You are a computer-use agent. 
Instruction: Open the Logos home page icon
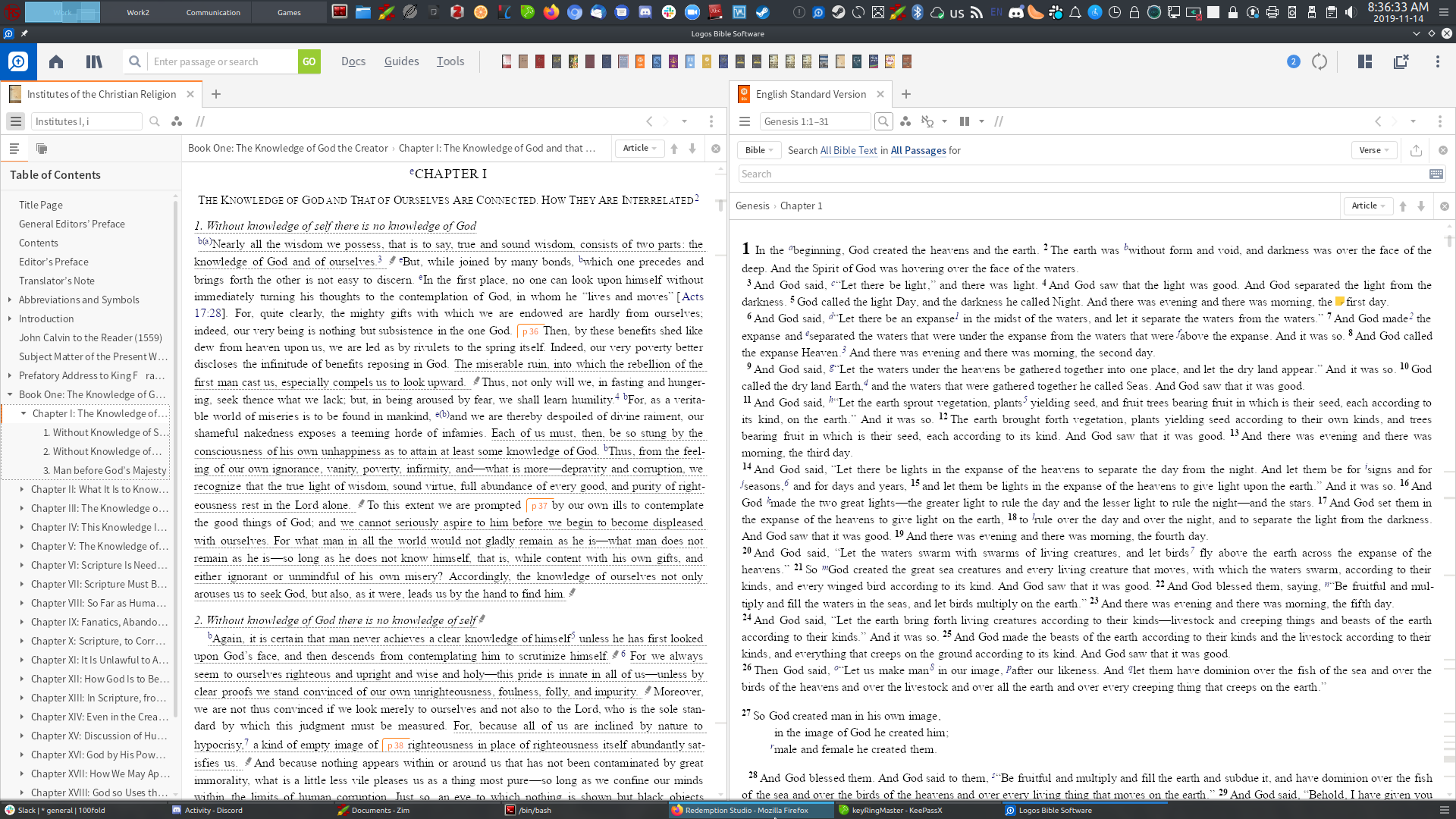(56, 61)
